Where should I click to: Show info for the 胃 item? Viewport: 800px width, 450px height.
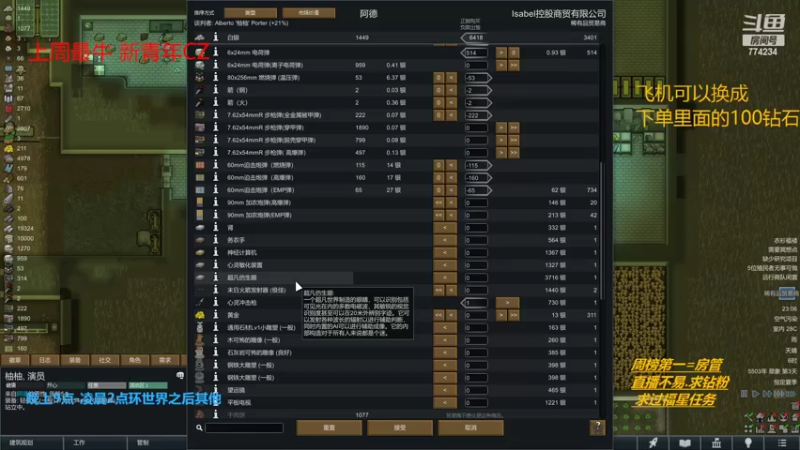point(215,228)
